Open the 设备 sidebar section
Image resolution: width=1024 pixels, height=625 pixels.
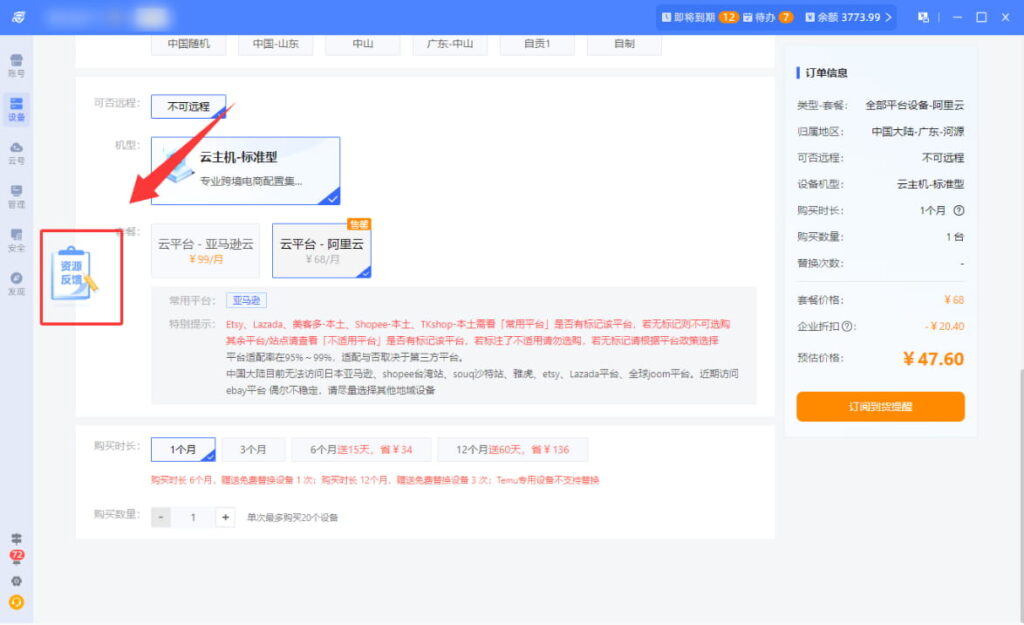tap(16, 109)
